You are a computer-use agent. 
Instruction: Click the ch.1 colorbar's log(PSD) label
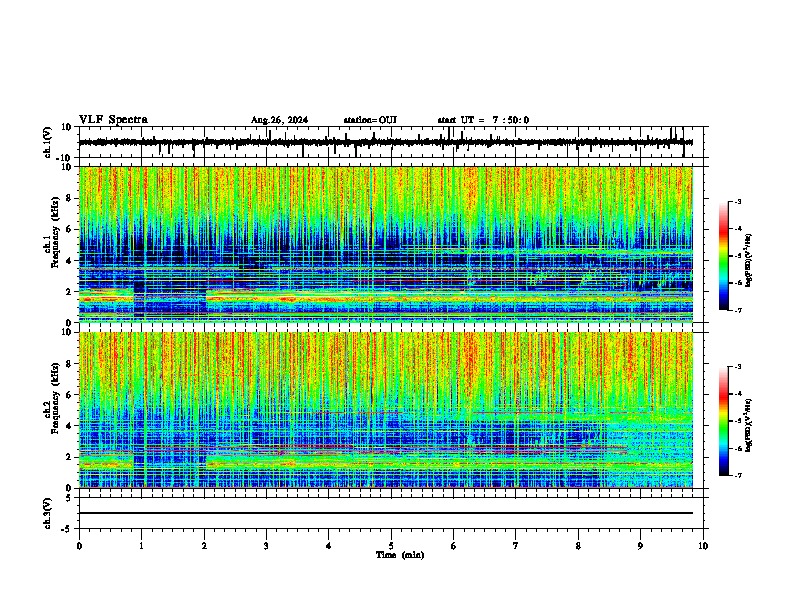point(749,261)
